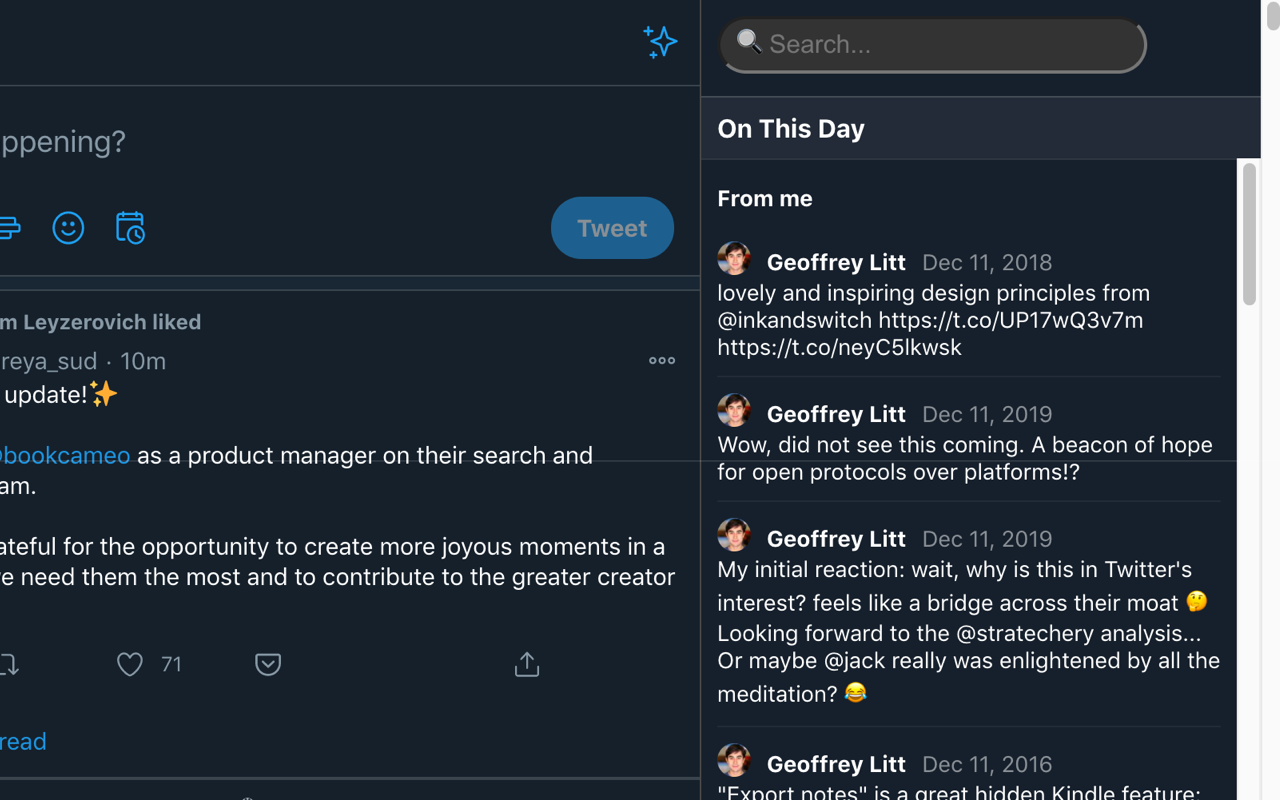Save the tweet with the Pocket icon
This screenshot has height=800, width=1280.
coord(268,664)
